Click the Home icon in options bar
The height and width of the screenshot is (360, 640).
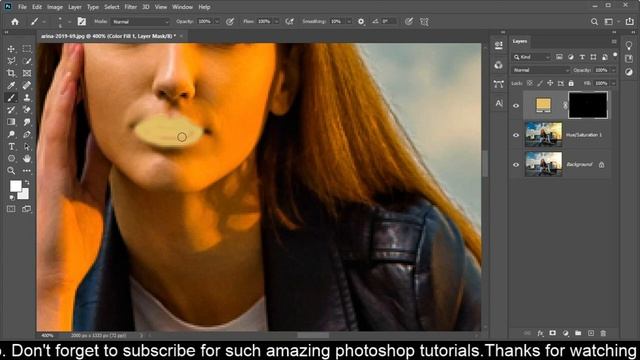tap(15, 22)
